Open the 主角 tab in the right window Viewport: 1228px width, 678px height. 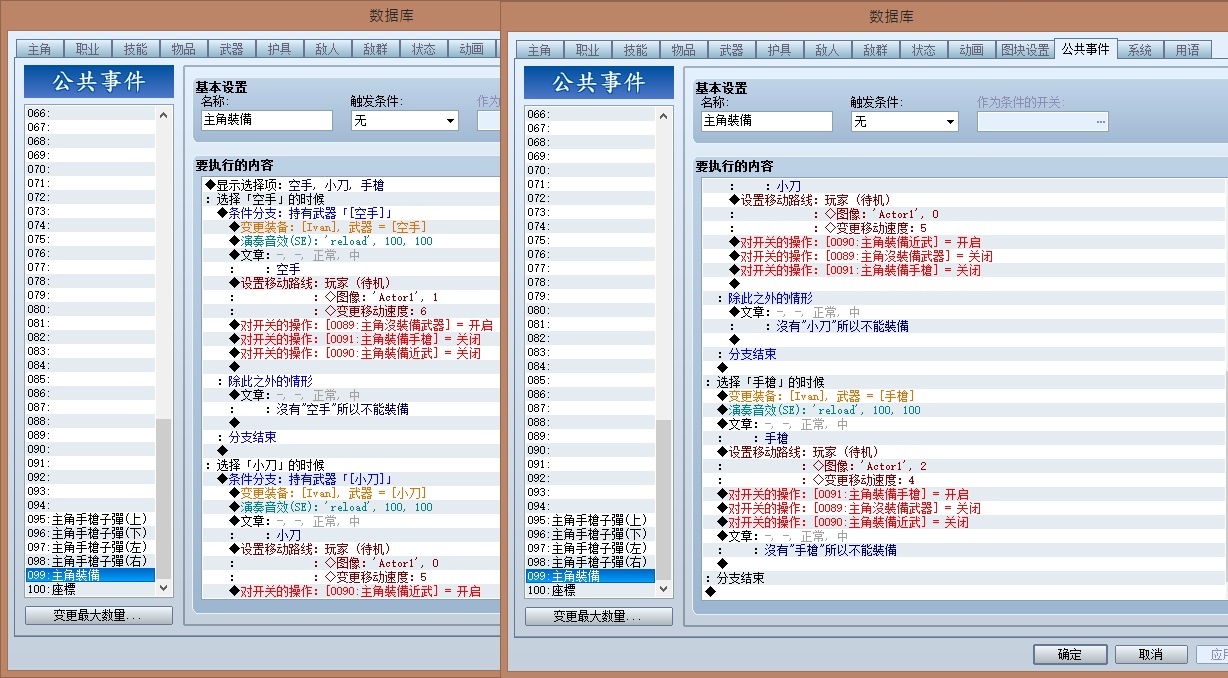tap(539, 50)
